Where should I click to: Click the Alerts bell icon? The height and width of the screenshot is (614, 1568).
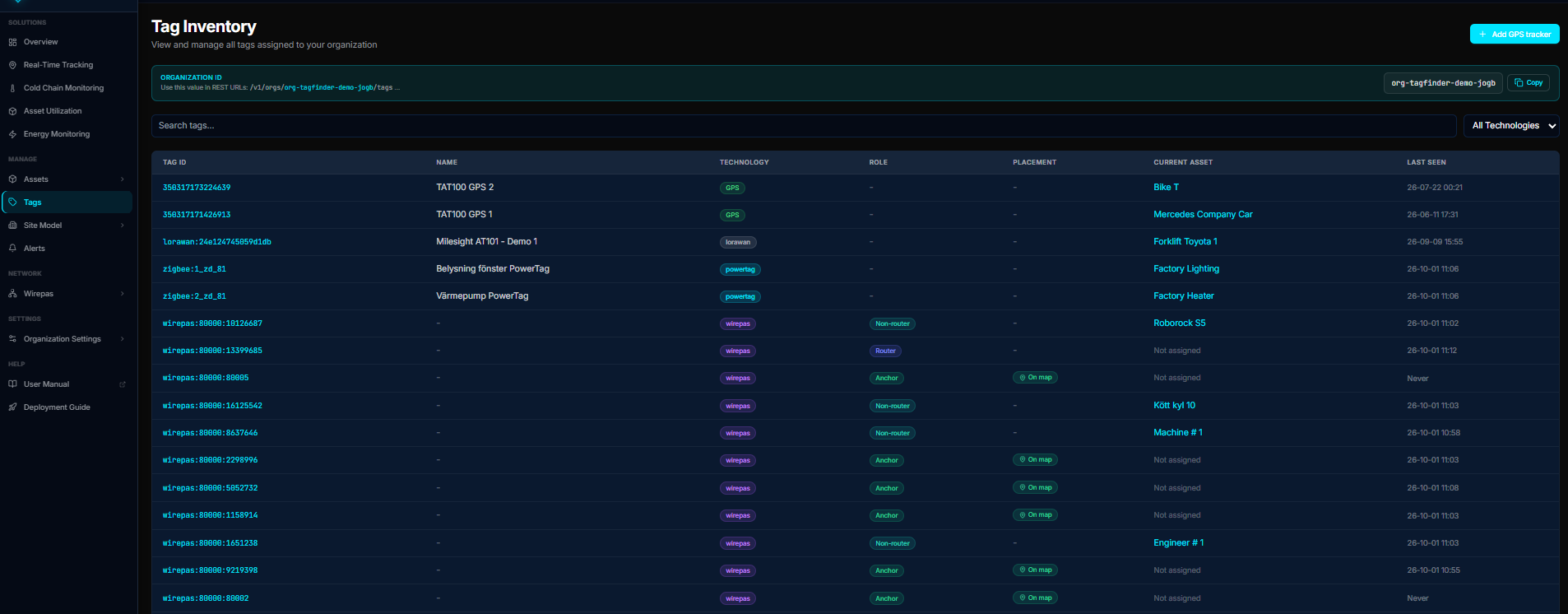pos(12,249)
